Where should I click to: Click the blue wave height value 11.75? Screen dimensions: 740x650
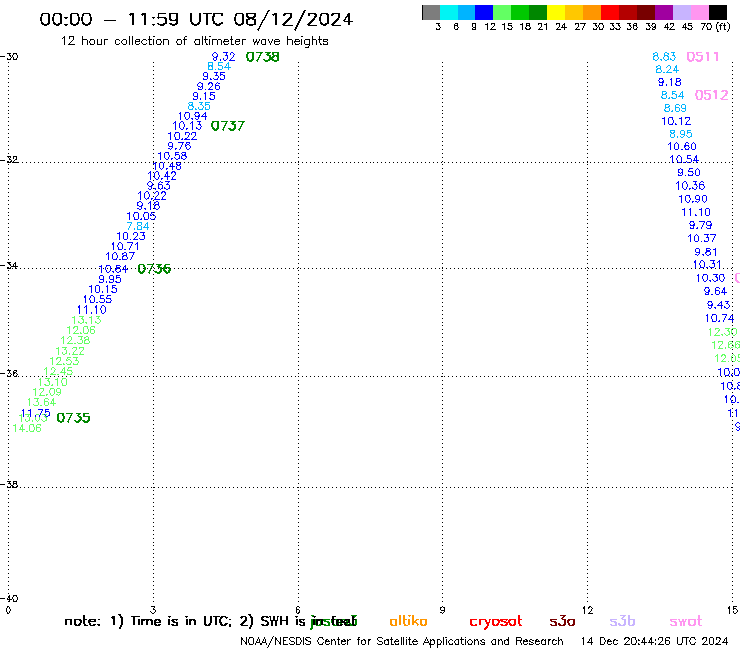(x=35, y=413)
